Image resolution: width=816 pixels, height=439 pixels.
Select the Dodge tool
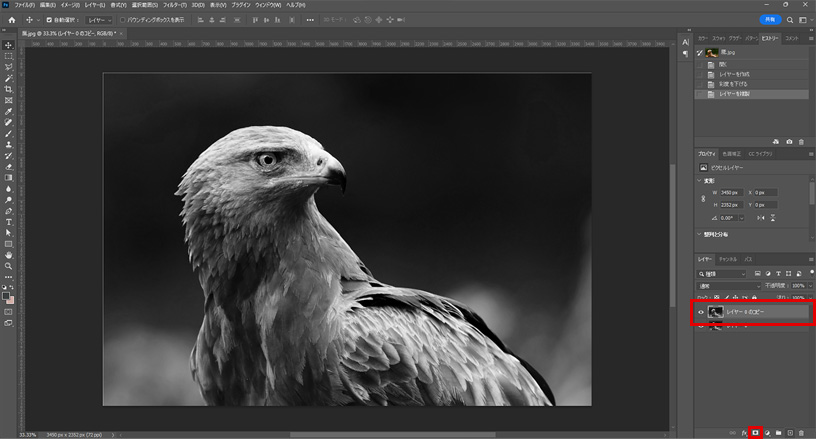8,200
